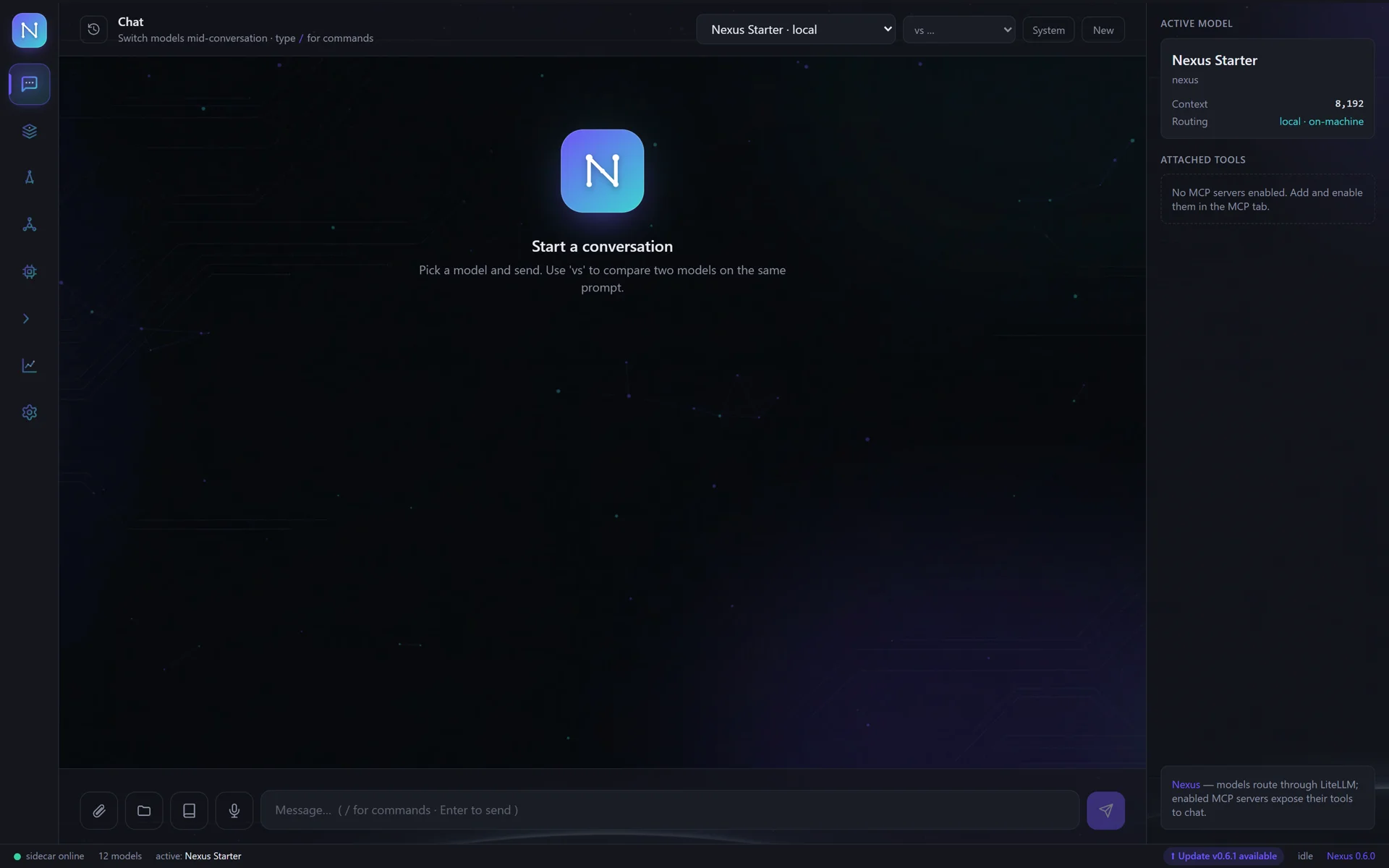Click the New conversation button
Screen dimensions: 1389x868
pos(1103,30)
